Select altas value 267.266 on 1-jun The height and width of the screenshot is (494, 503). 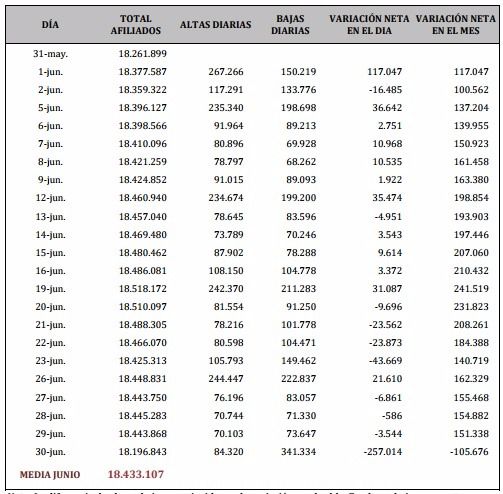click(226, 72)
